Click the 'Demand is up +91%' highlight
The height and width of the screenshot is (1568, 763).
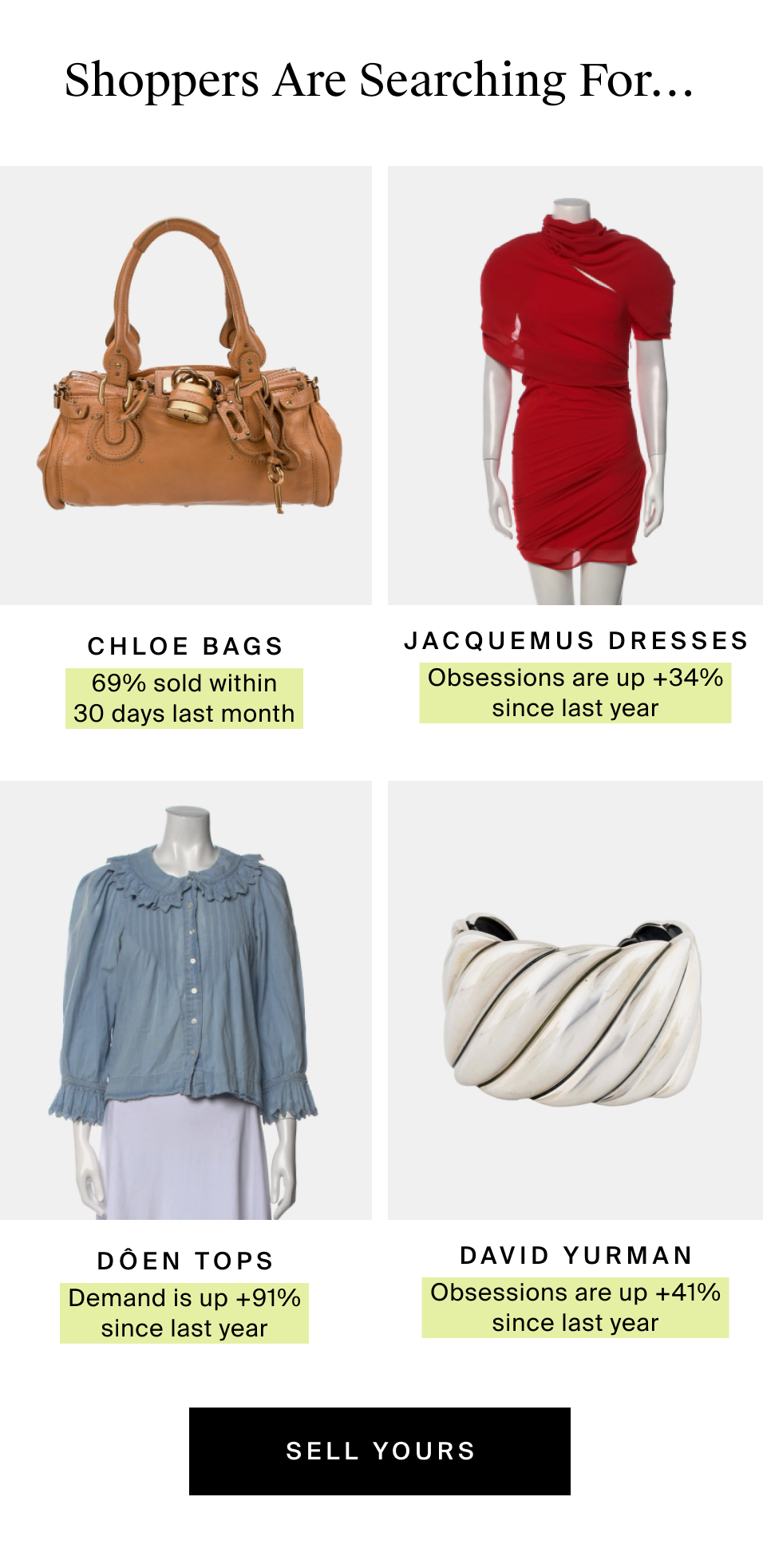(x=184, y=1313)
